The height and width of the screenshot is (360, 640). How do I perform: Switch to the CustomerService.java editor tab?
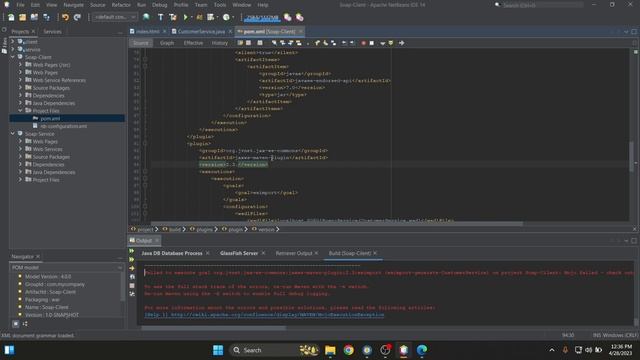201,31
